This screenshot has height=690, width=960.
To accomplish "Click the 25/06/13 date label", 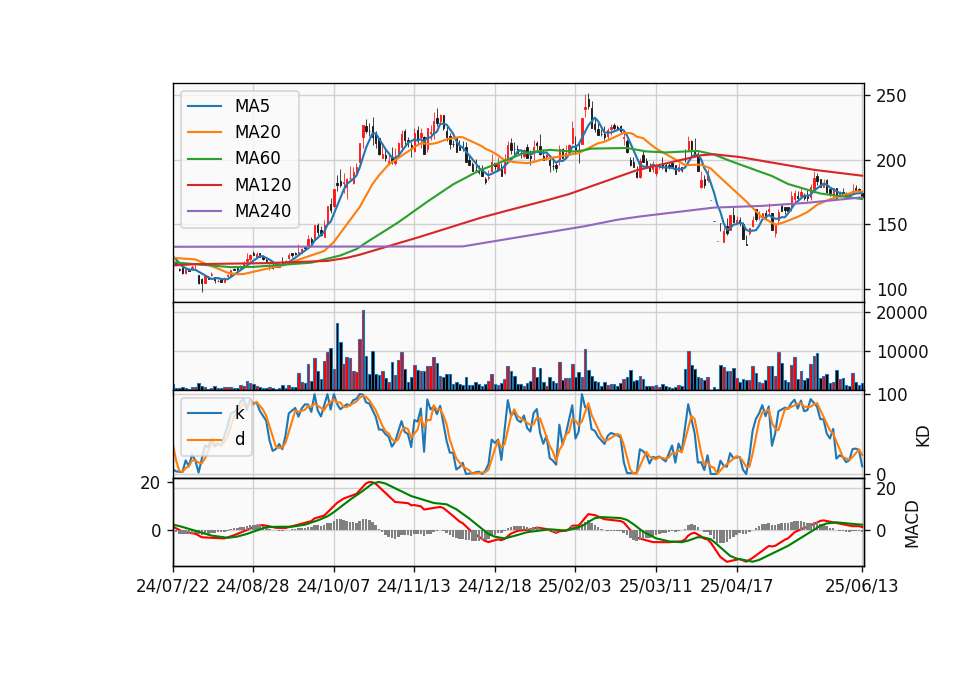I will click(862, 586).
